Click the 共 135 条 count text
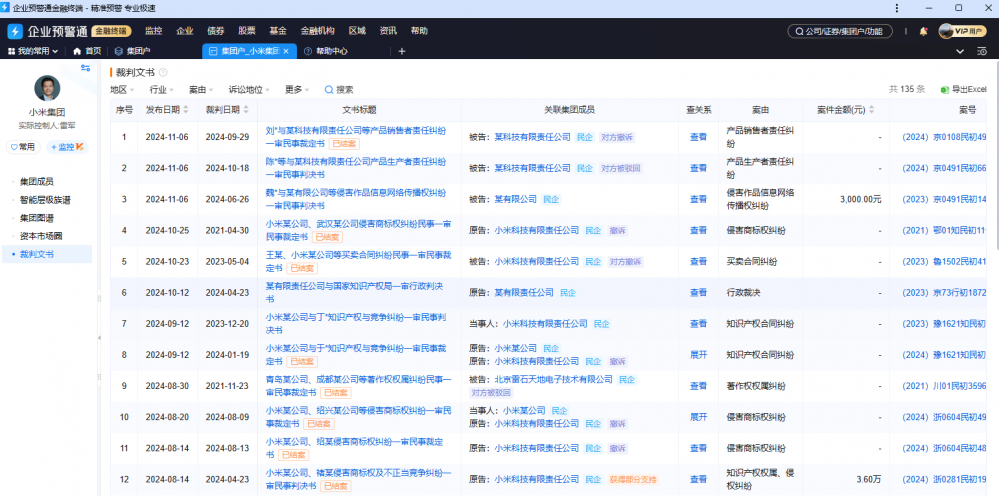 [907, 90]
